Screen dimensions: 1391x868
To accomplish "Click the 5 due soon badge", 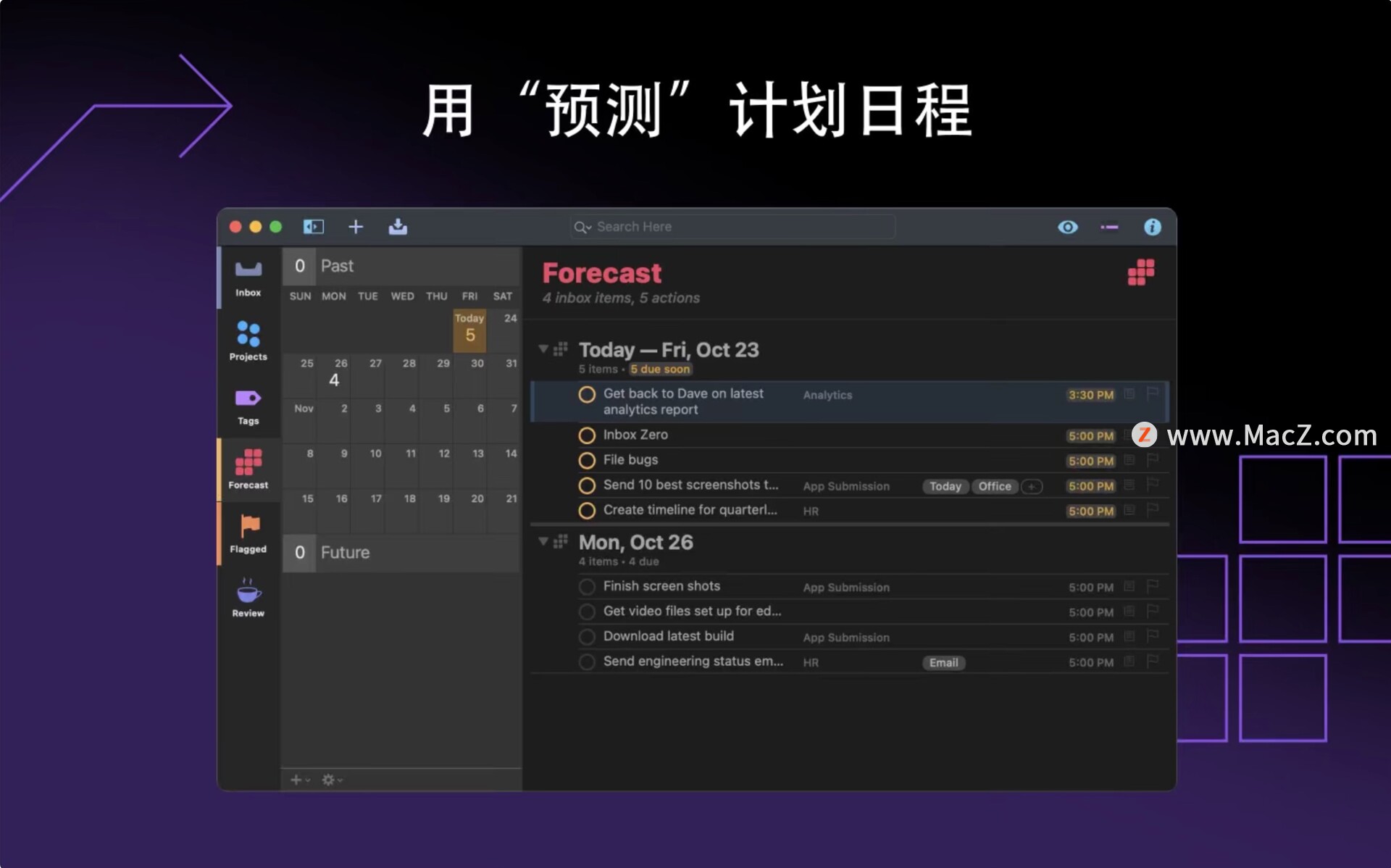I will pos(660,370).
